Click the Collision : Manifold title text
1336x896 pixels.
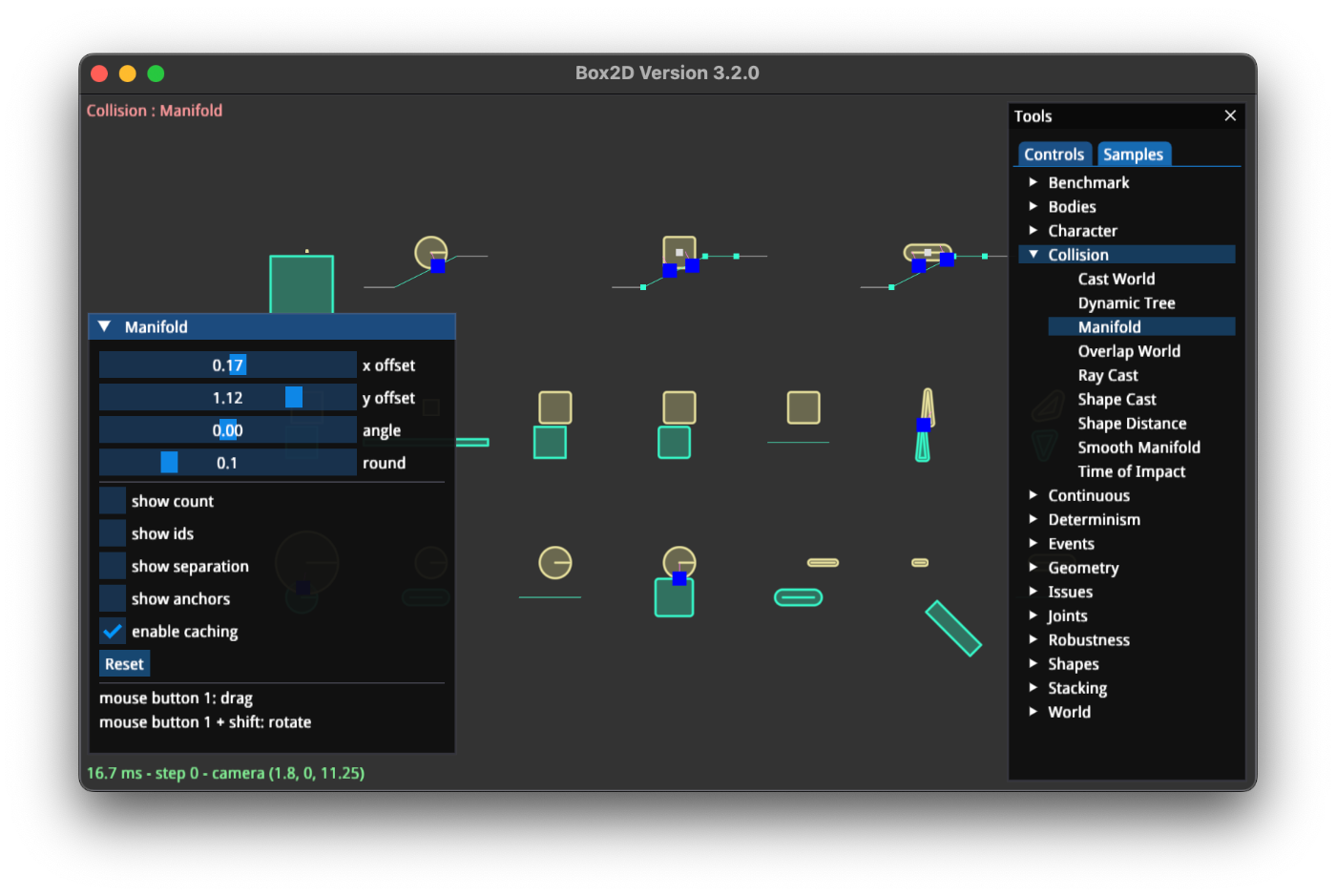[155, 110]
